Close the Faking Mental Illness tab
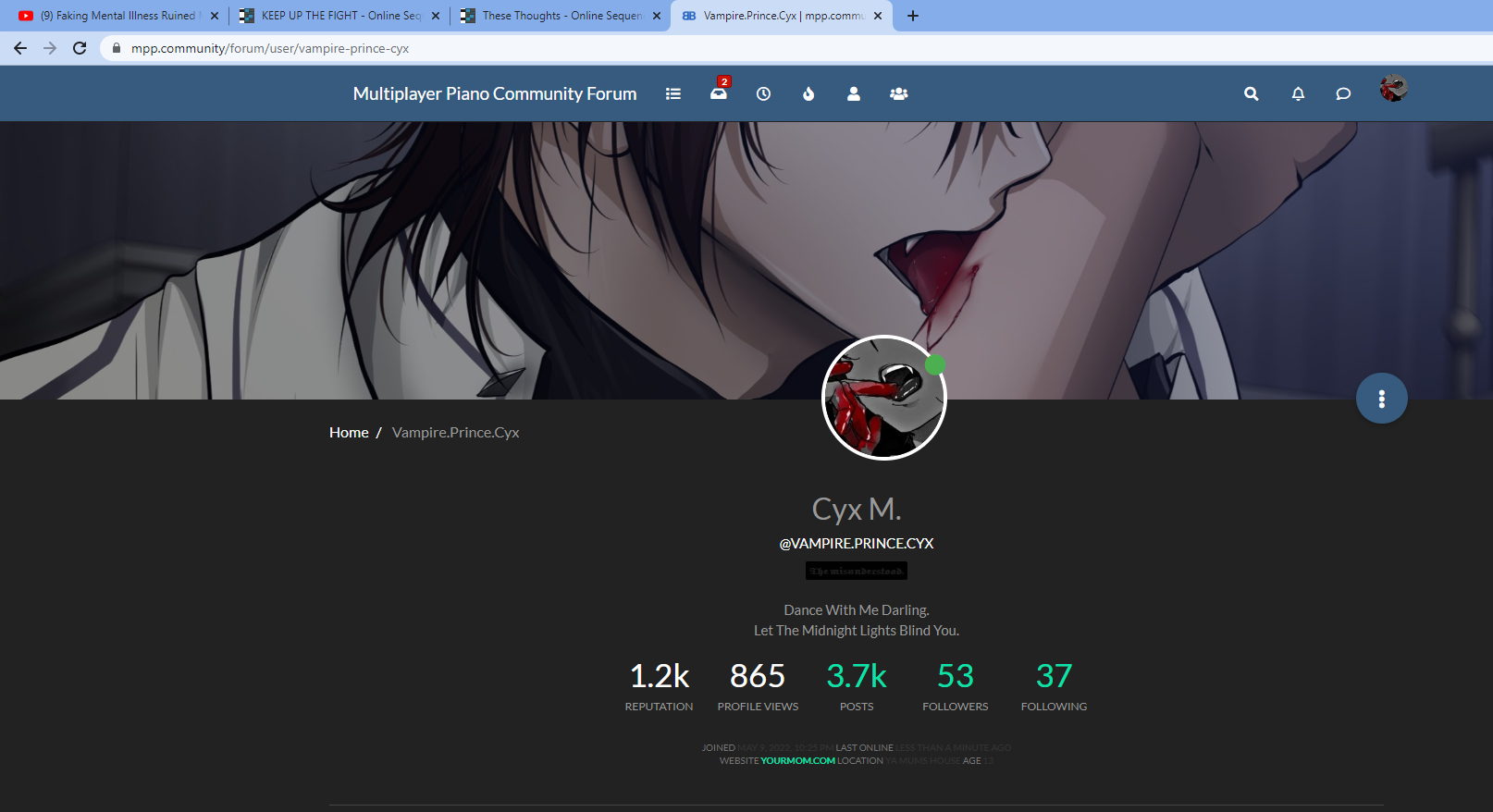1493x812 pixels. pos(215,16)
